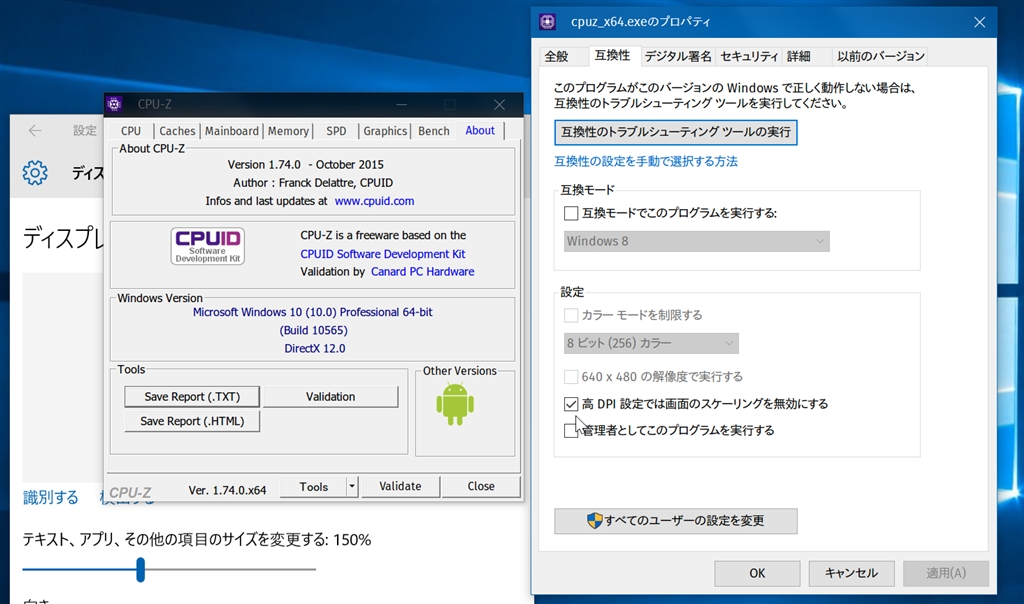Image resolution: width=1024 pixels, height=604 pixels.
Task: Click the back arrow in Settings window
Action: (x=35, y=131)
